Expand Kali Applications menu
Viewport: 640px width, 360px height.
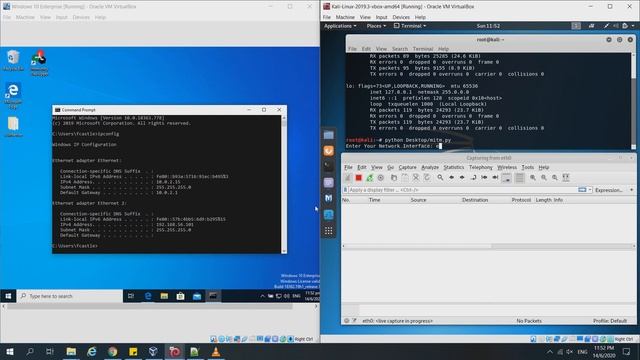340,26
